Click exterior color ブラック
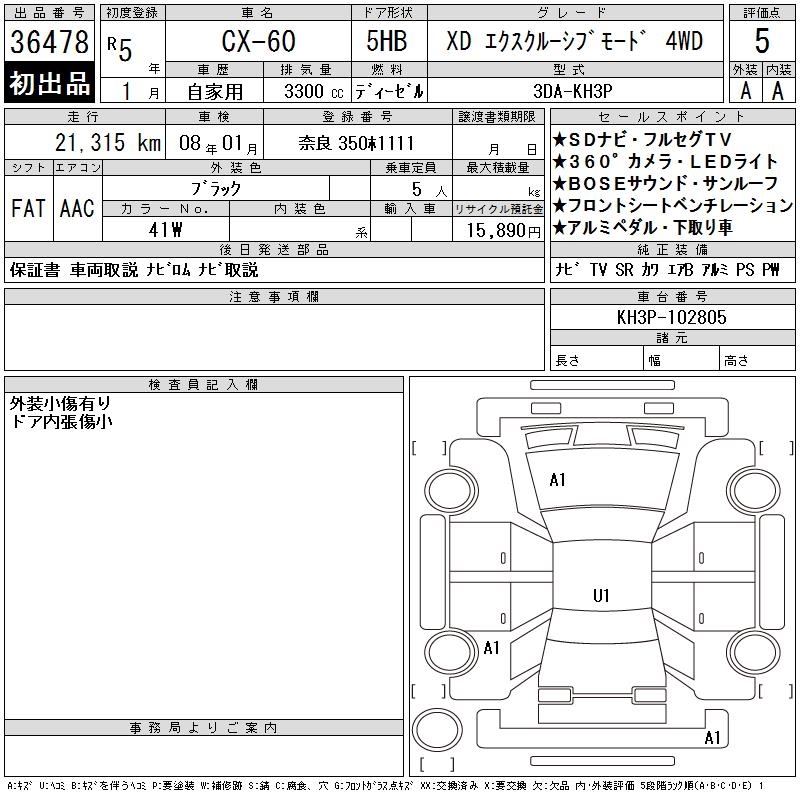Screen dimensions: 800x800 click(x=216, y=189)
